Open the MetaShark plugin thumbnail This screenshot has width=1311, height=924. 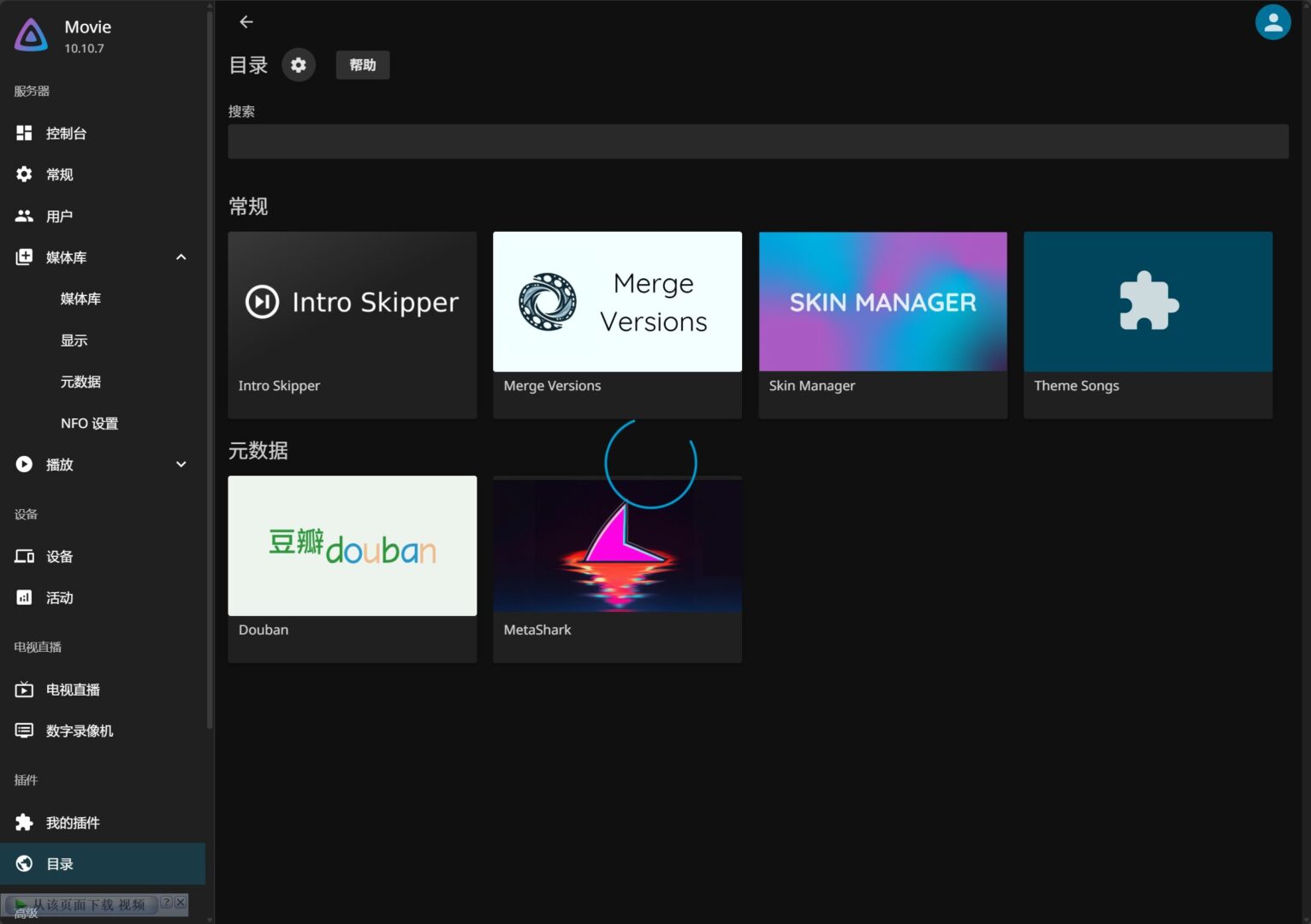(617, 546)
